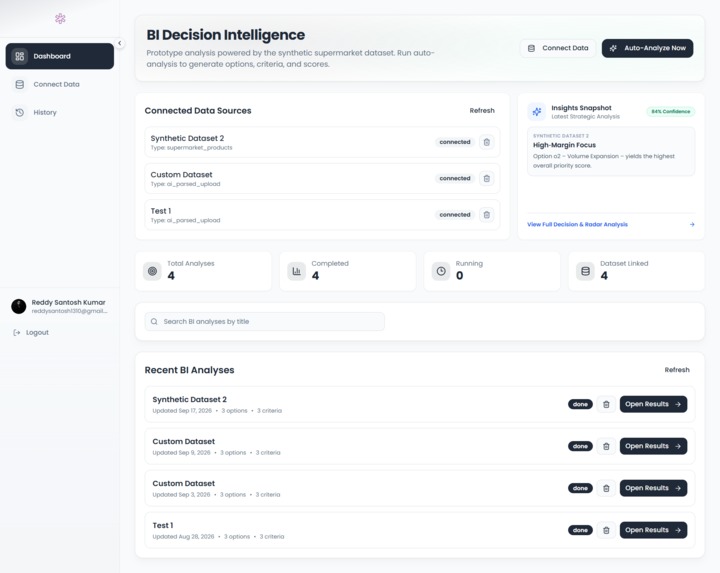Open Connect Data in the sidebar
720x573 pixels.
[x=60, y=84]
